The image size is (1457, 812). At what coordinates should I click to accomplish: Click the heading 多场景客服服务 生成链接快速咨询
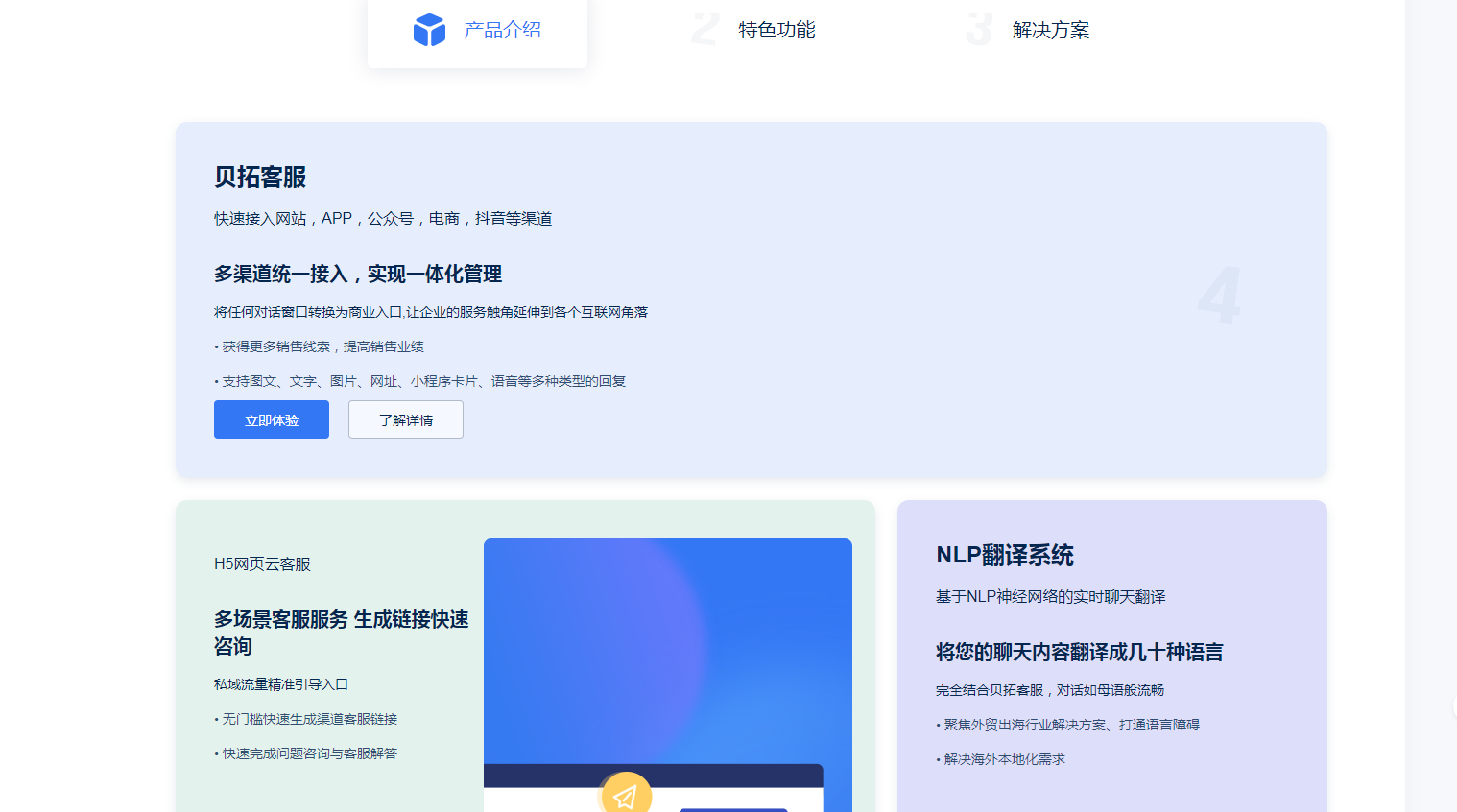coord(342,633)
